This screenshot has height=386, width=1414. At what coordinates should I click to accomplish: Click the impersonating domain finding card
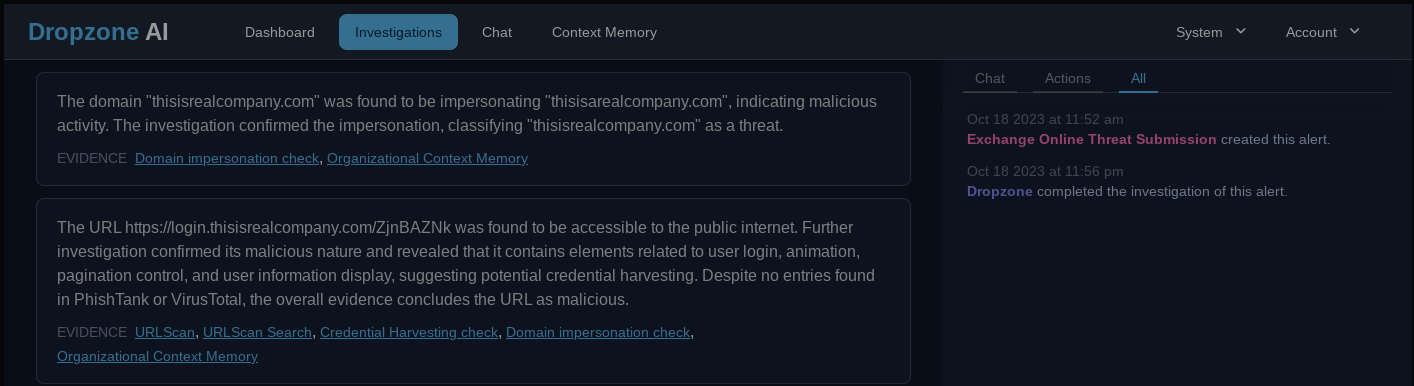coord(473,129)
